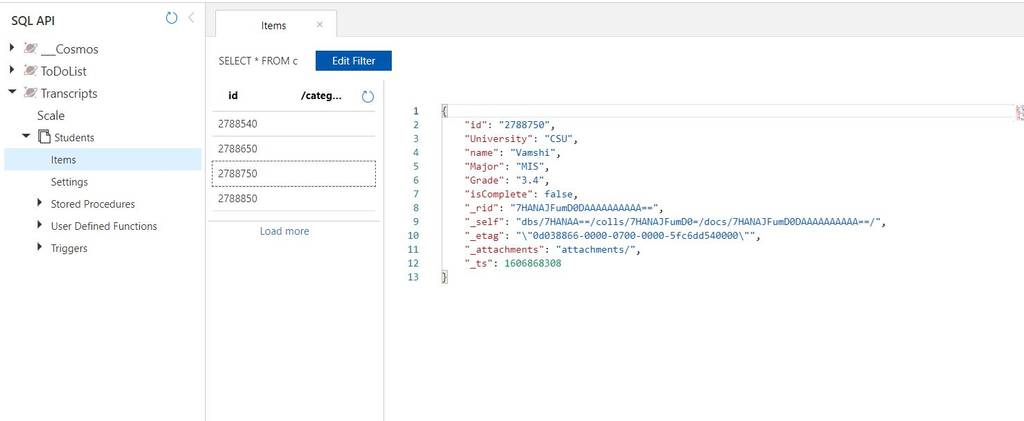Click the SQL API panel title

coord(33,20)
